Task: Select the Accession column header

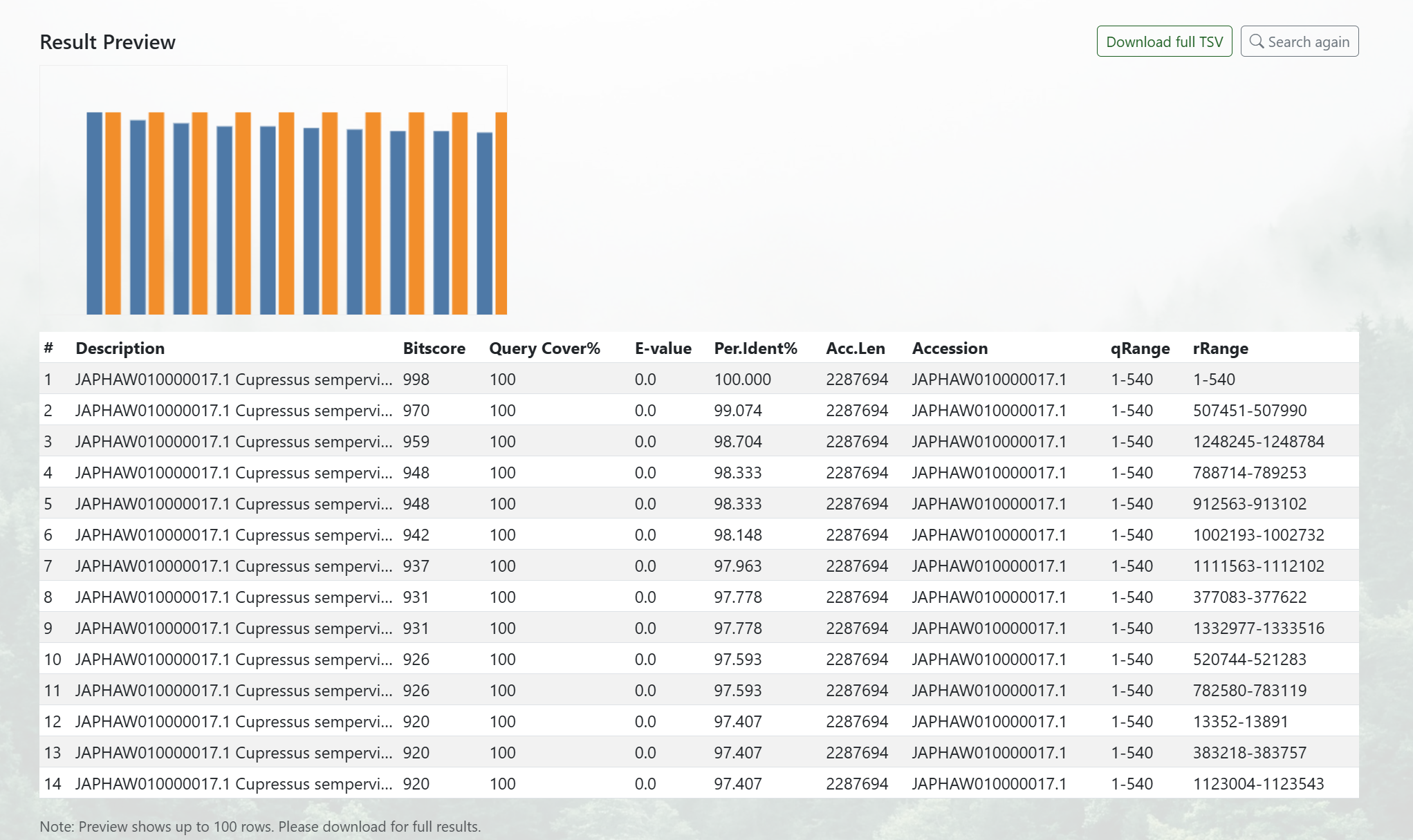Action: 950,348
